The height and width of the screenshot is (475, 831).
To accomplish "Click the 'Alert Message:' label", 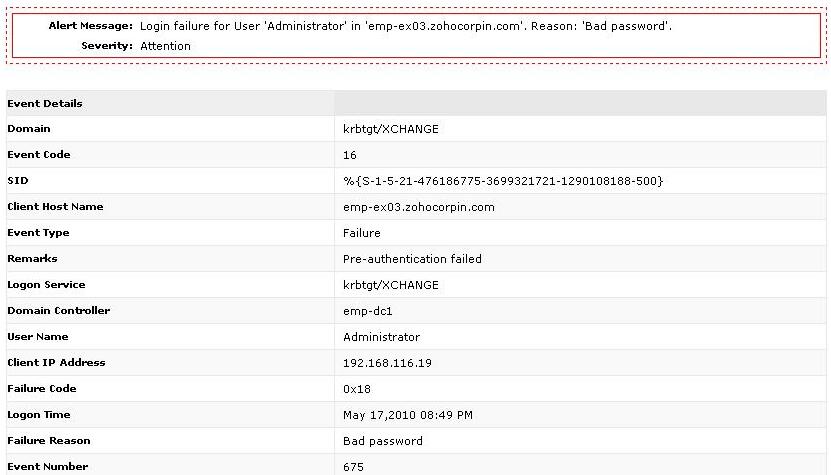I will click(x=90, y=26).
